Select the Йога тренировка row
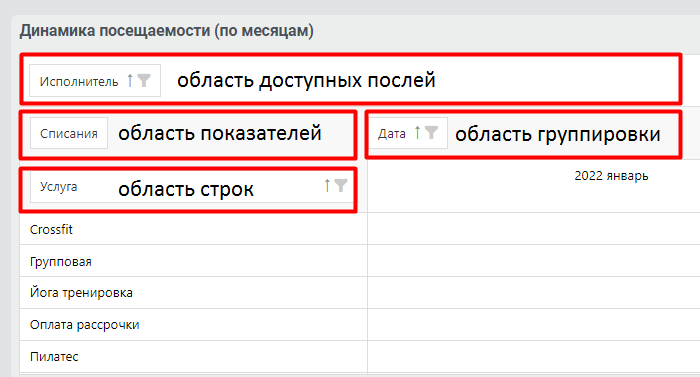 [x=193, y=293]
